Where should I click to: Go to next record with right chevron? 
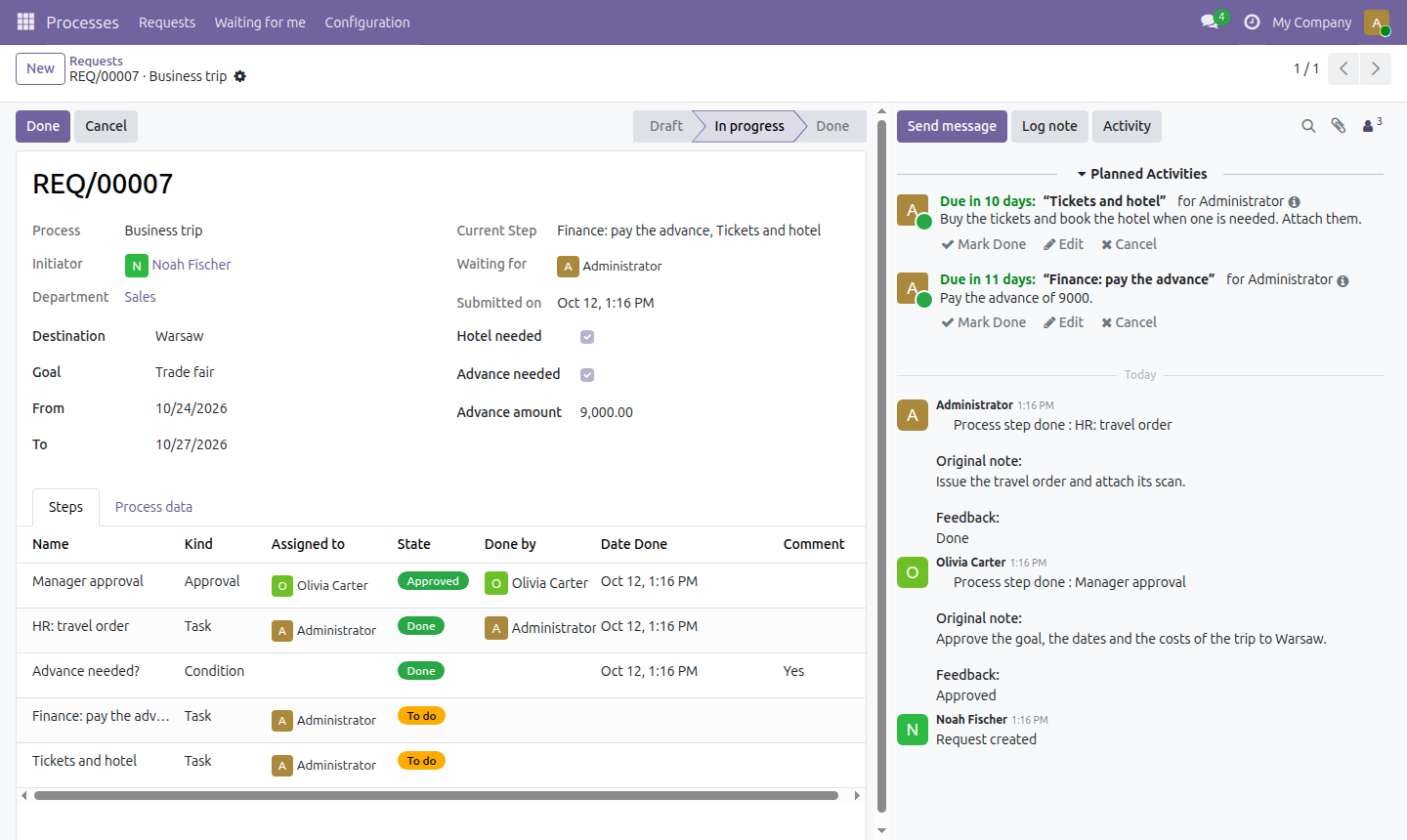coord(1376,68)
